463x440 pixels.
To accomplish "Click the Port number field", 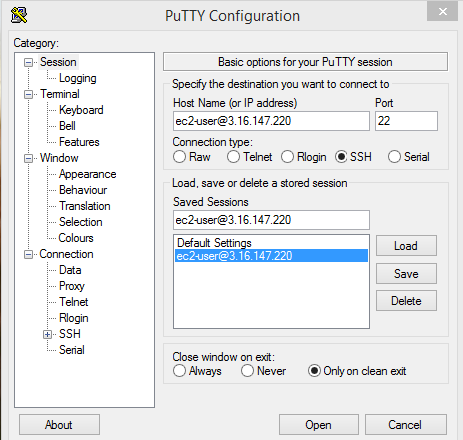I will (x=406, y=121).
